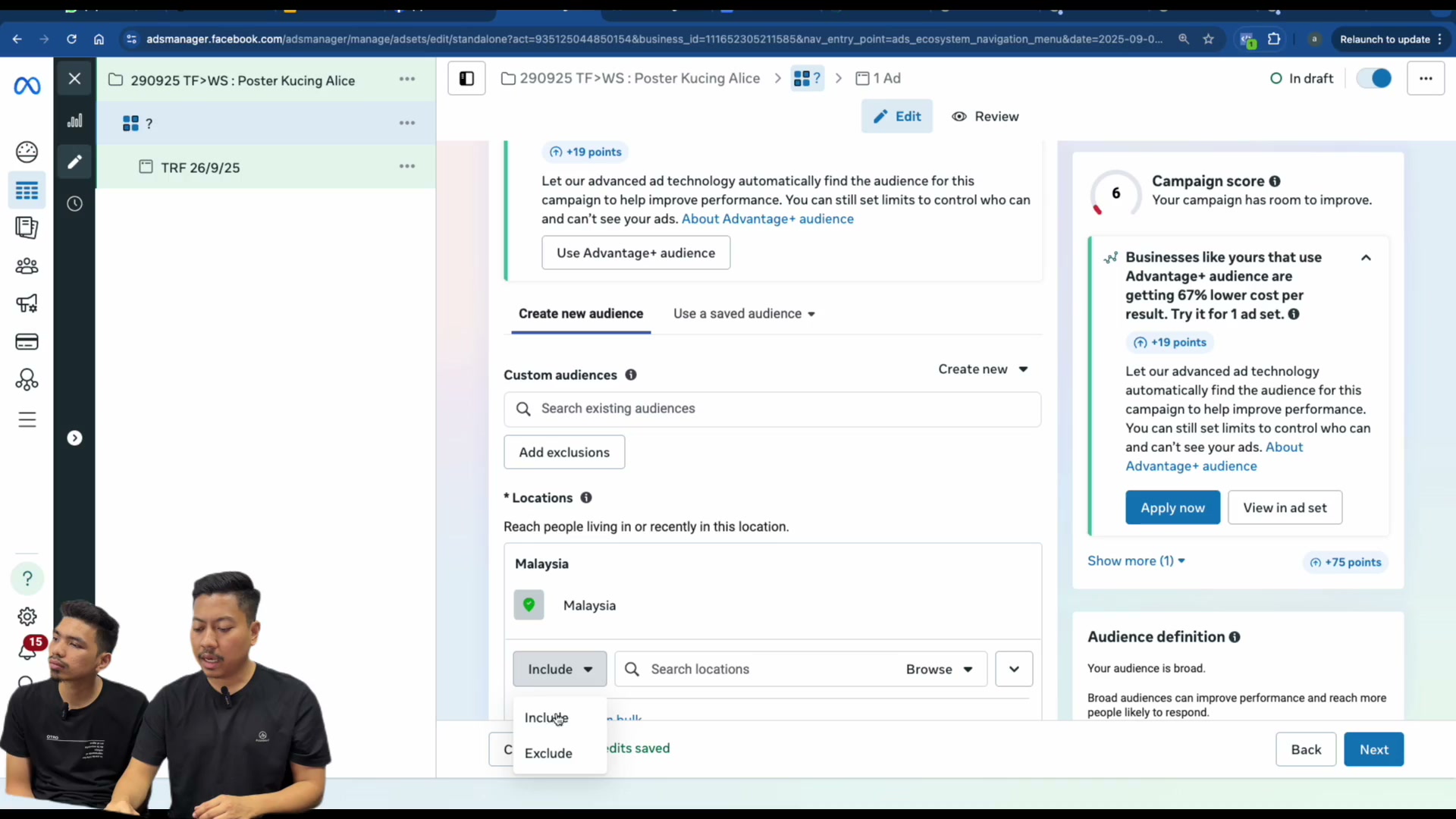Open the Events manager network icon
Image resolution: width=1456 pixels, height=819 pixels.
pos(27,379)
